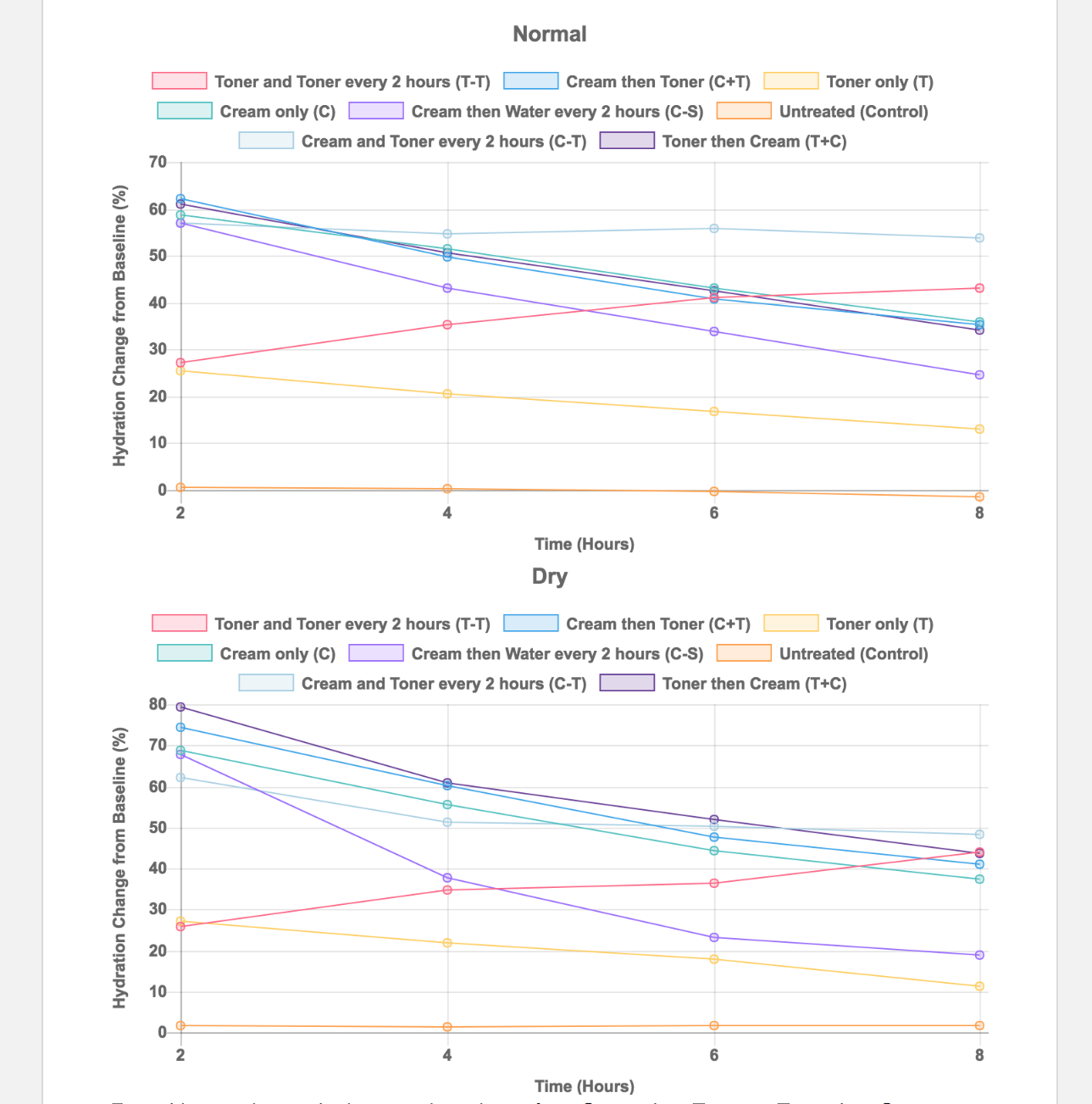
Task: Click 'Toner then Cream (T+C)' purple swatch, Dry legend
Action: click(x=627, y=683)
